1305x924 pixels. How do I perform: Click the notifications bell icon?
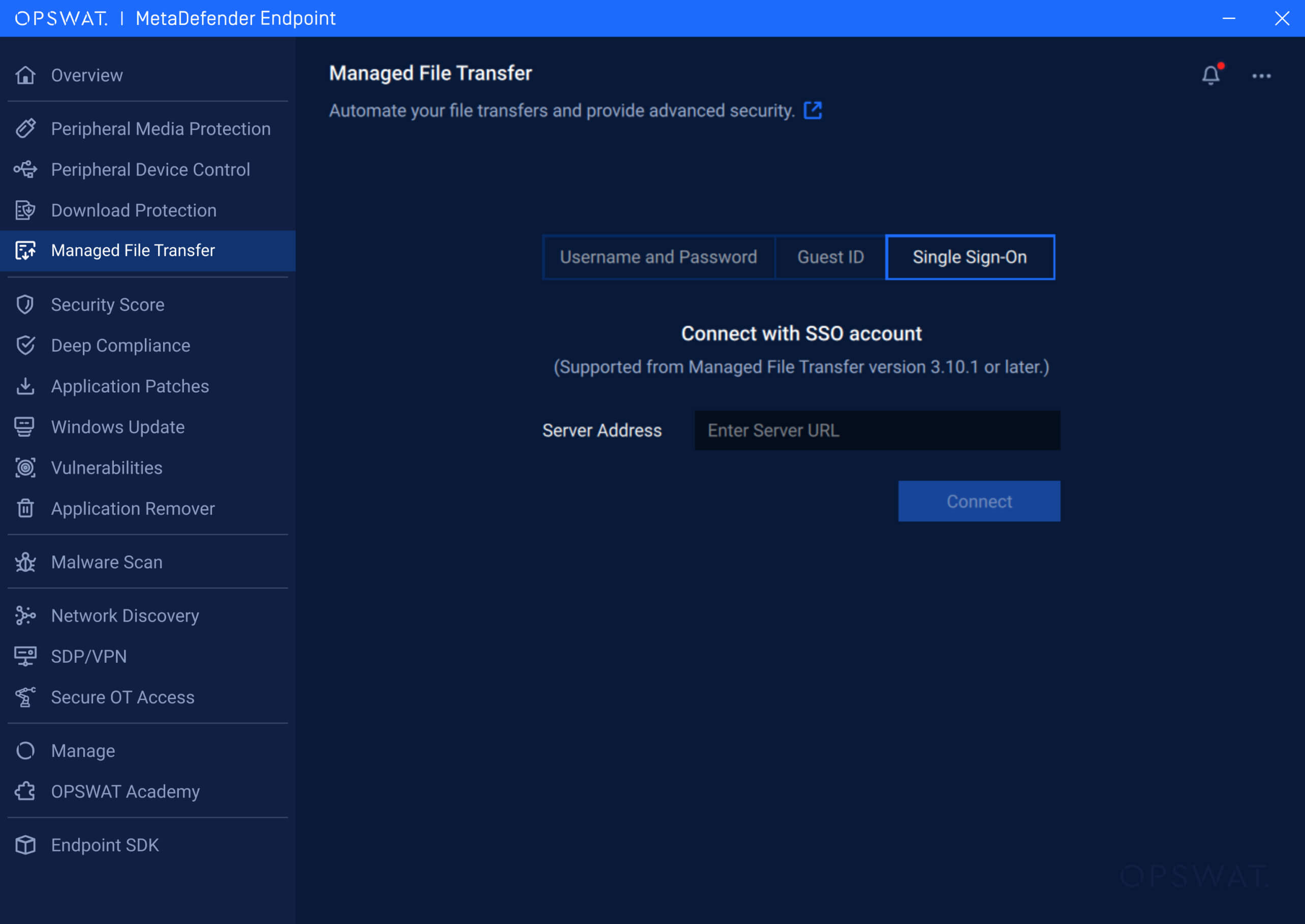1211,76
